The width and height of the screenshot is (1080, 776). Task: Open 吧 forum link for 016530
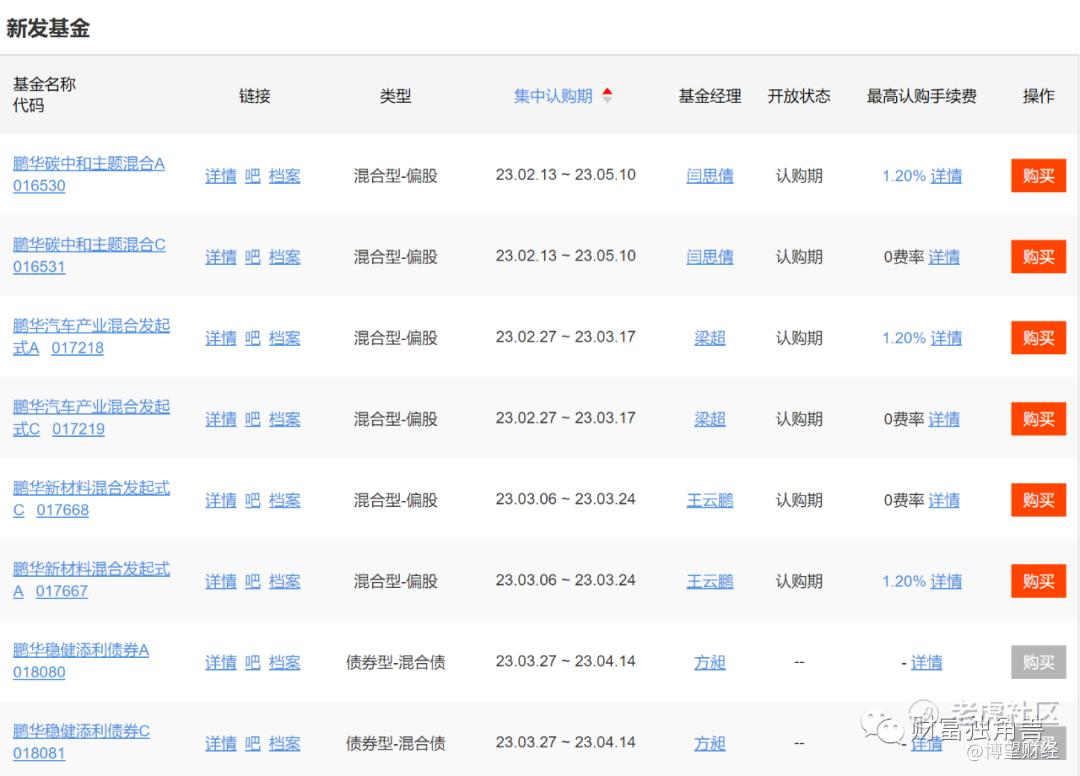(253, 176)
